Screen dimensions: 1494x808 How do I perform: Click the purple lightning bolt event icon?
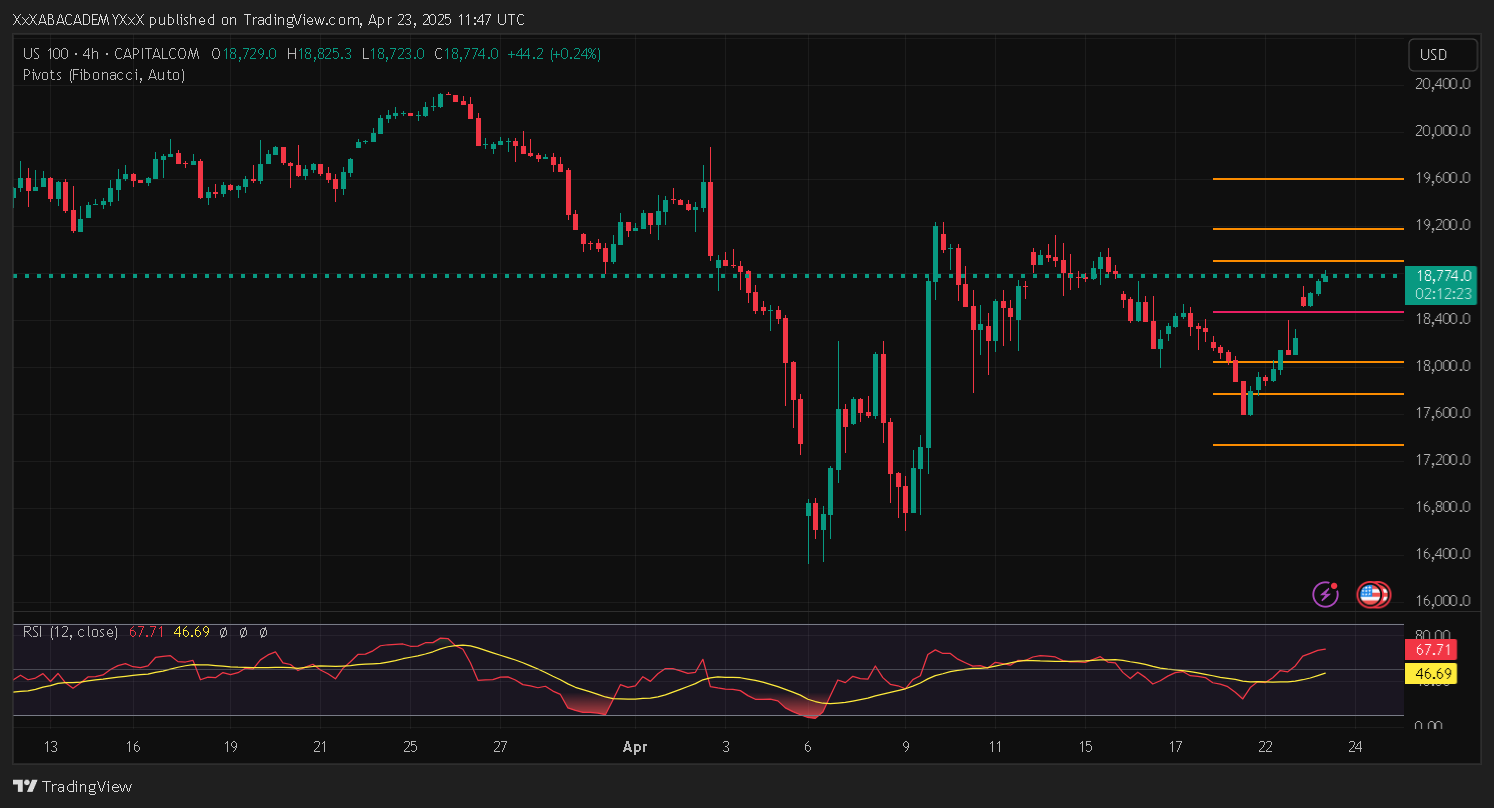click(x=1325, y=594)
